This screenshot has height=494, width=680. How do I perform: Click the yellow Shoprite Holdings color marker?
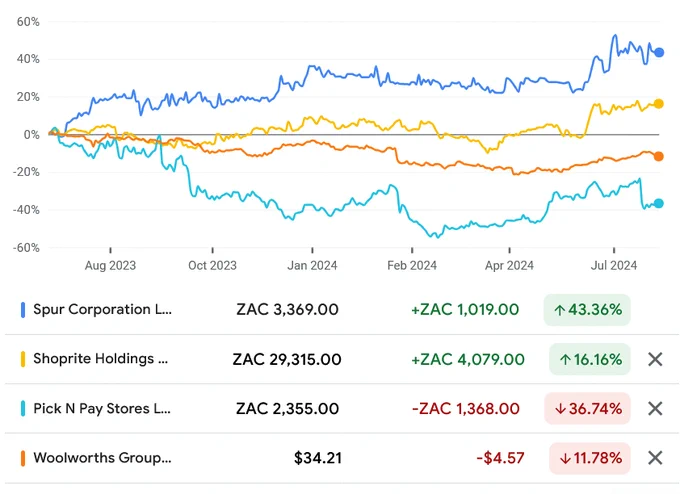pos(23,359)
